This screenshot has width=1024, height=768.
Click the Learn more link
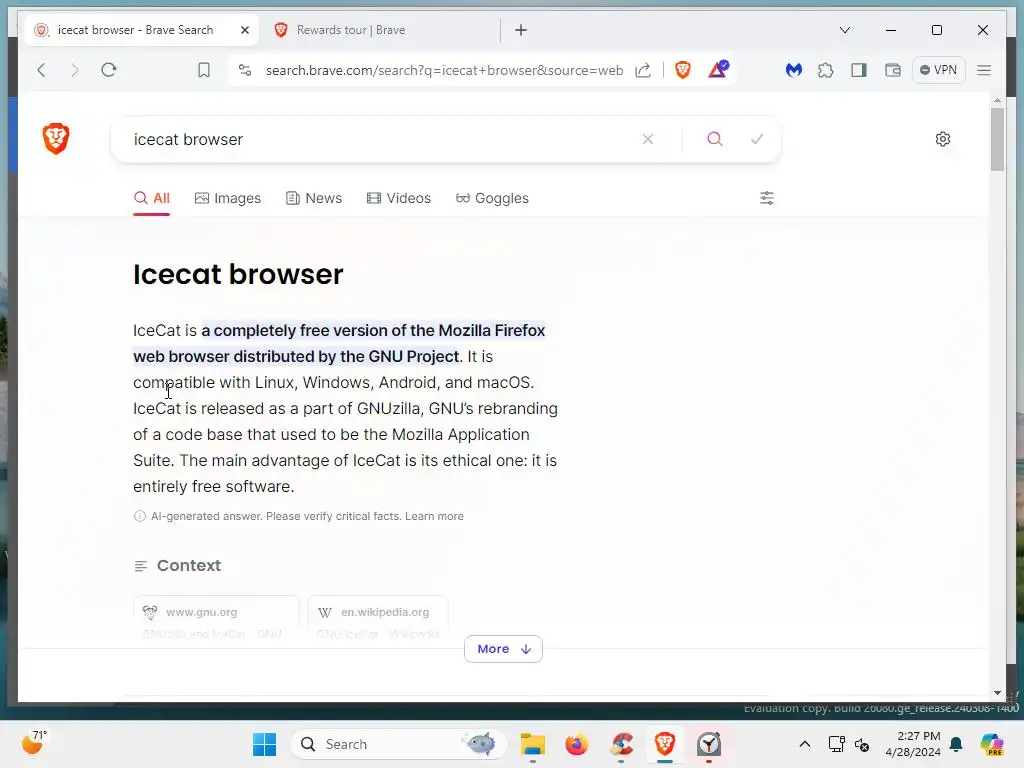point(434,516)
